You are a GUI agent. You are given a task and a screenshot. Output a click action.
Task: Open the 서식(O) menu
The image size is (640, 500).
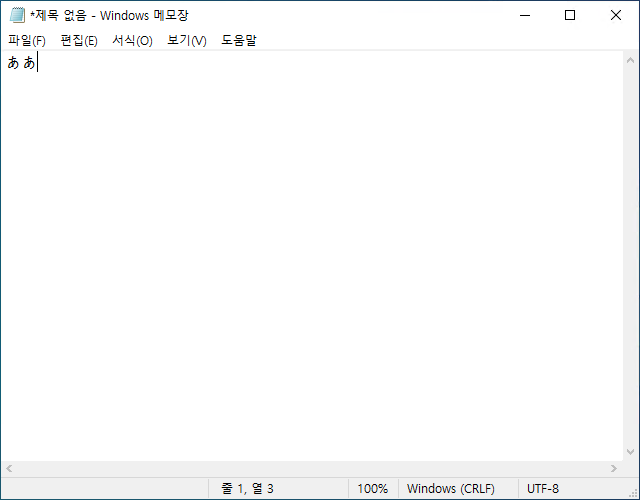point(132,40)
